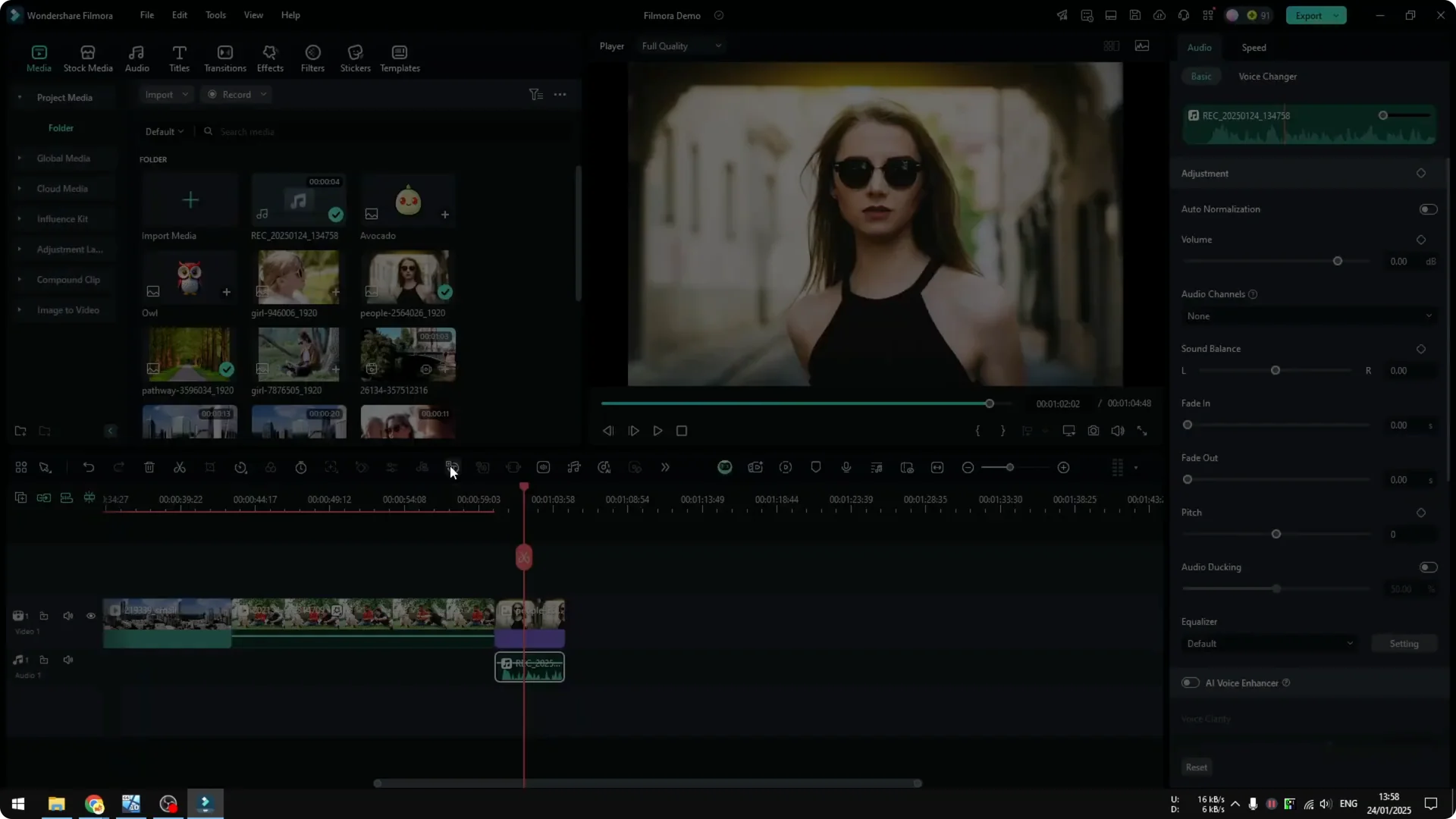The height and width of the screenshot is (819, 1456).
Task: Open the View menu
Action: click(x=253, y=15)
